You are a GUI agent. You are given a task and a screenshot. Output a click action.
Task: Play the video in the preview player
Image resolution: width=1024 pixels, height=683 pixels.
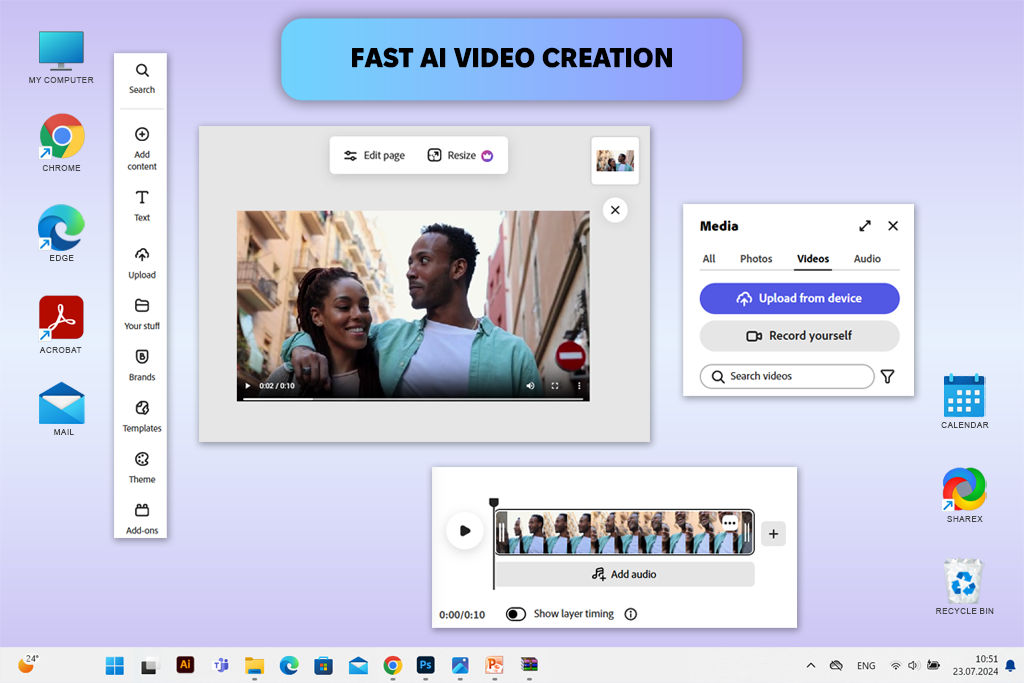(248, 386)
